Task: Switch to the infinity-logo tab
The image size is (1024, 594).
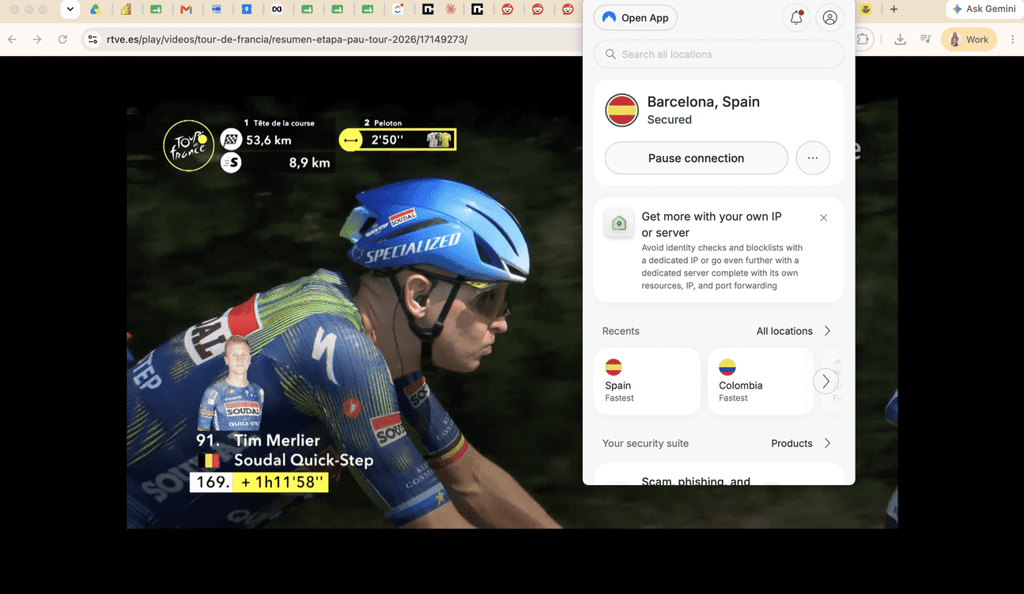Action: pyautogui.click(x=277, y=9)
